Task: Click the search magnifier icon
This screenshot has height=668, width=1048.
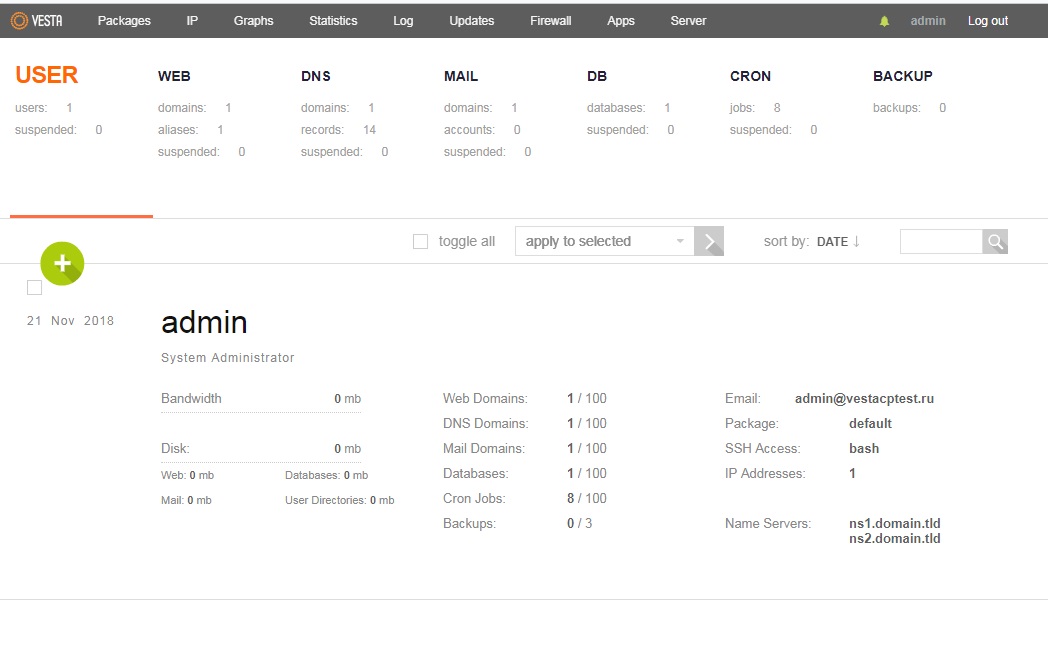Action: pyautogui.click(x=995, y=241)
